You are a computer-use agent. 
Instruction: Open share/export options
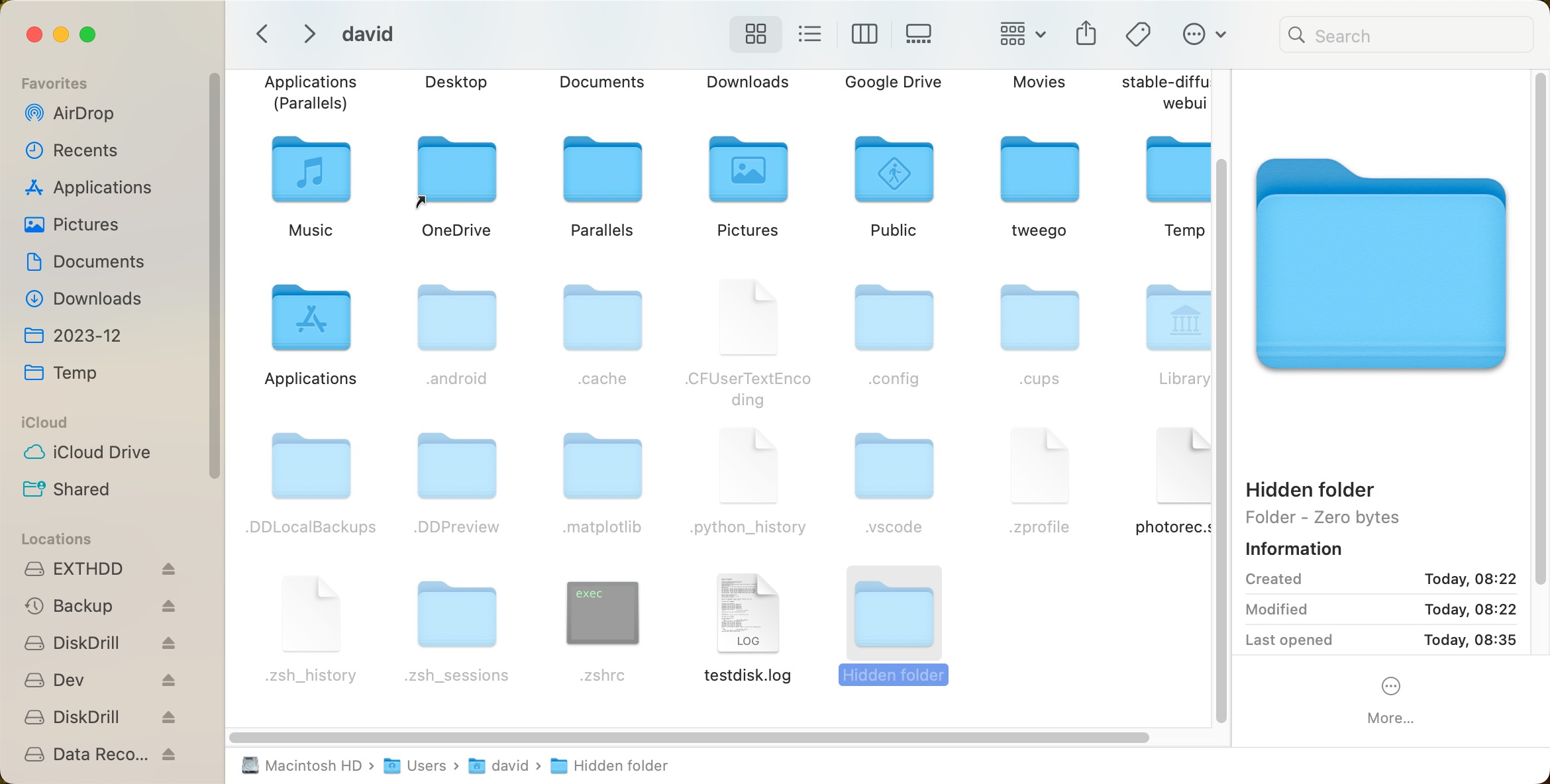tap(1085, 33)
